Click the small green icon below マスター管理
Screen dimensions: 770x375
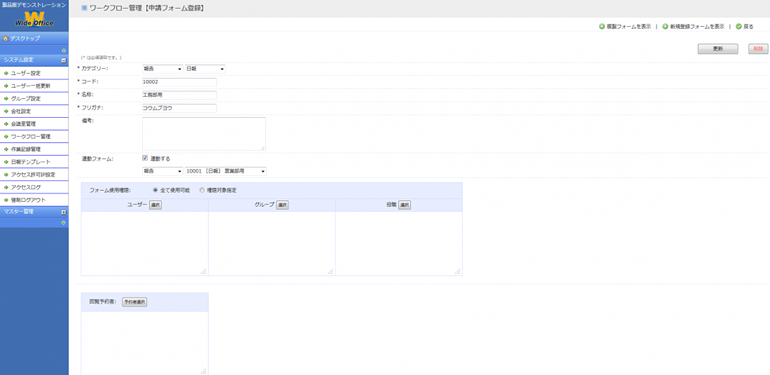click(64, 222)
